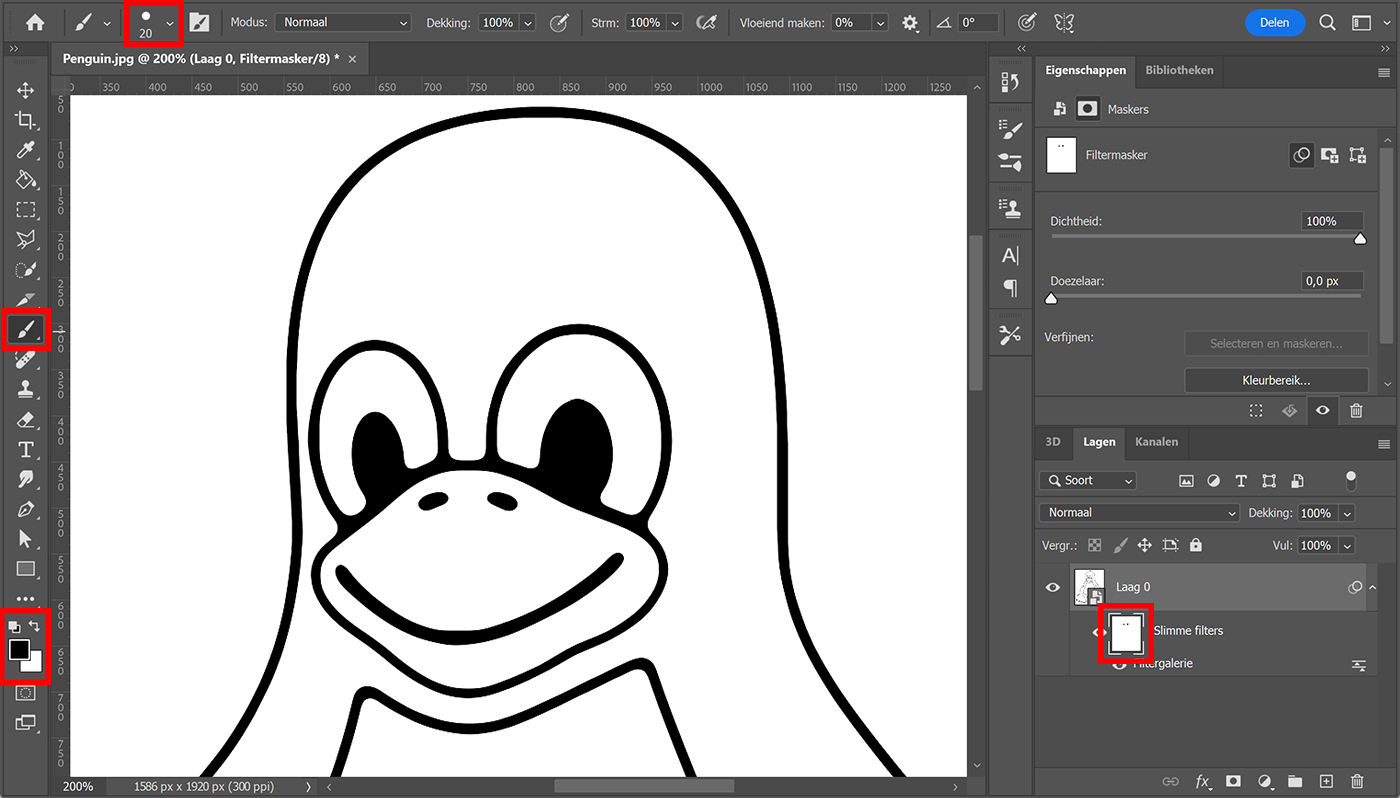Select the Eyedropper tool

click(x=27, y=150)
